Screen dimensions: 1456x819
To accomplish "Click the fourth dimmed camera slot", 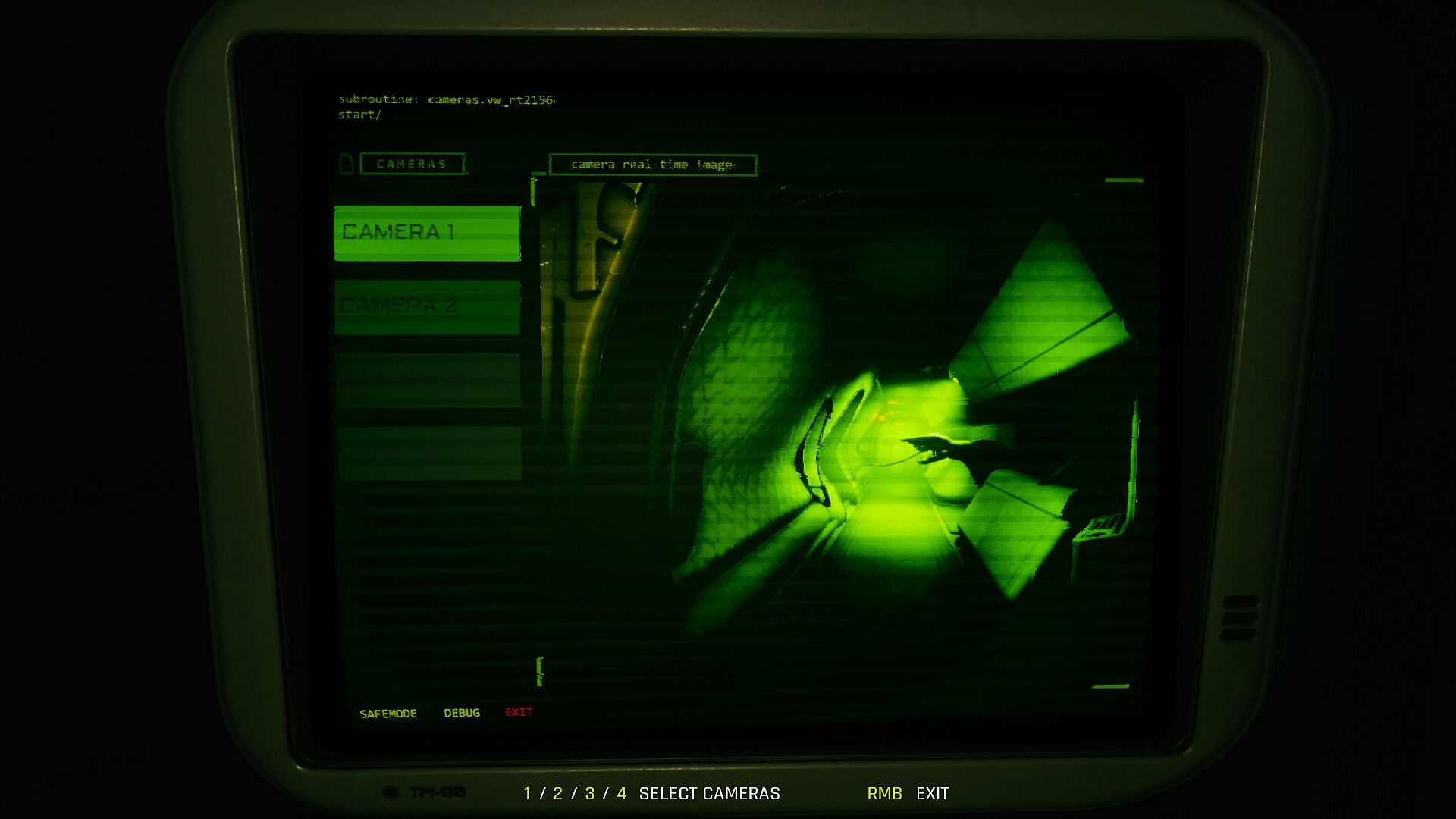I will (x=429, y=453).
